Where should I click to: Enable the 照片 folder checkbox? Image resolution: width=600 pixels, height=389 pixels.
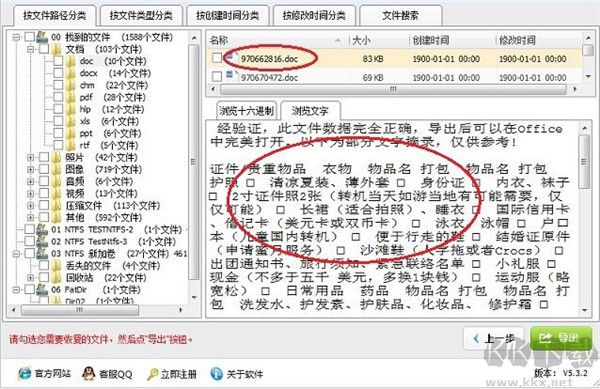point(44,157)
